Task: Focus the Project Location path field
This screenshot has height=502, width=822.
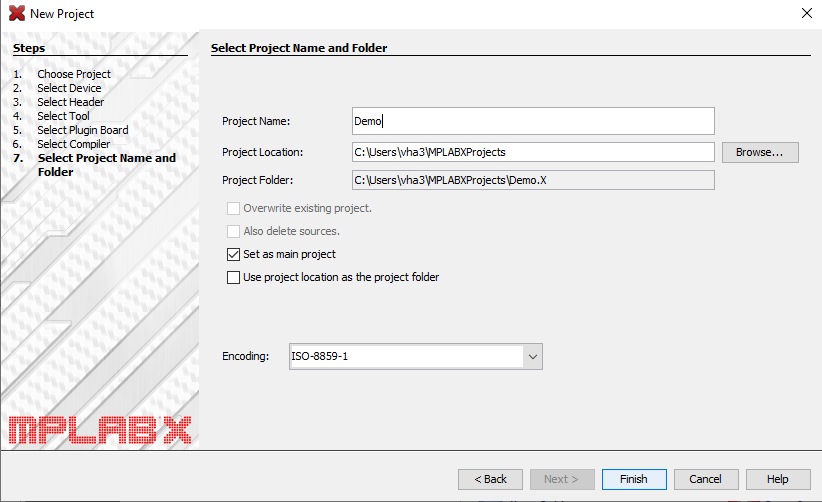Action: (533, 152)
